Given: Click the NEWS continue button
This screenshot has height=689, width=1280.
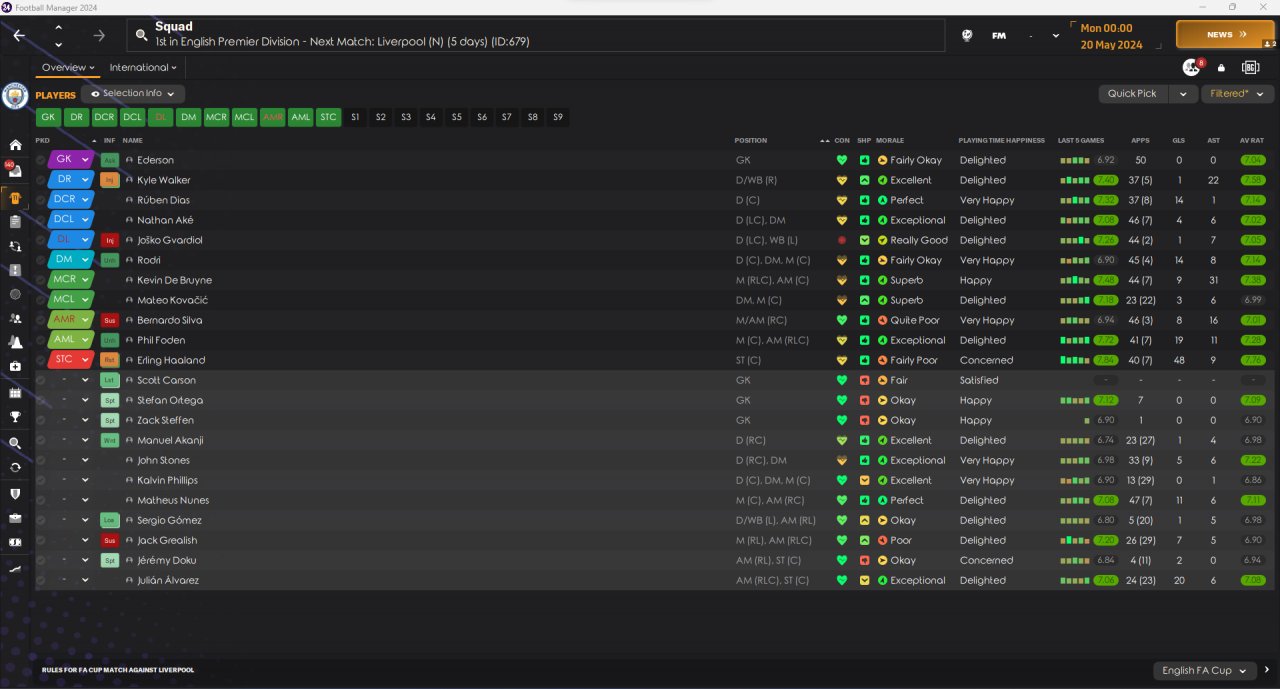Looking at the screenshot, I should (x=1225, y=34).
